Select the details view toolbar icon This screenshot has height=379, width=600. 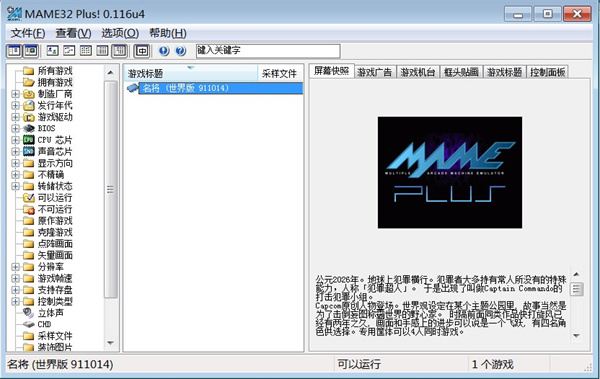click(102, 51)
